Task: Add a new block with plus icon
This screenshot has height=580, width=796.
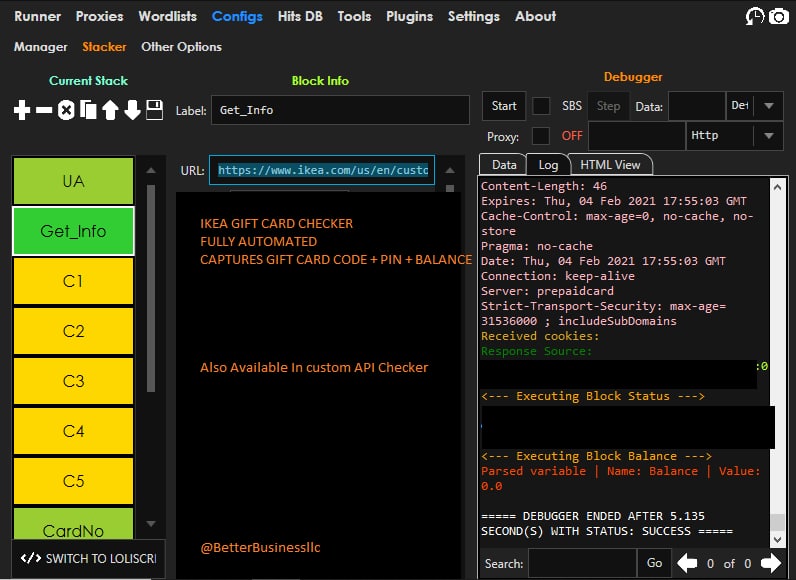Action: click(22, 110)
